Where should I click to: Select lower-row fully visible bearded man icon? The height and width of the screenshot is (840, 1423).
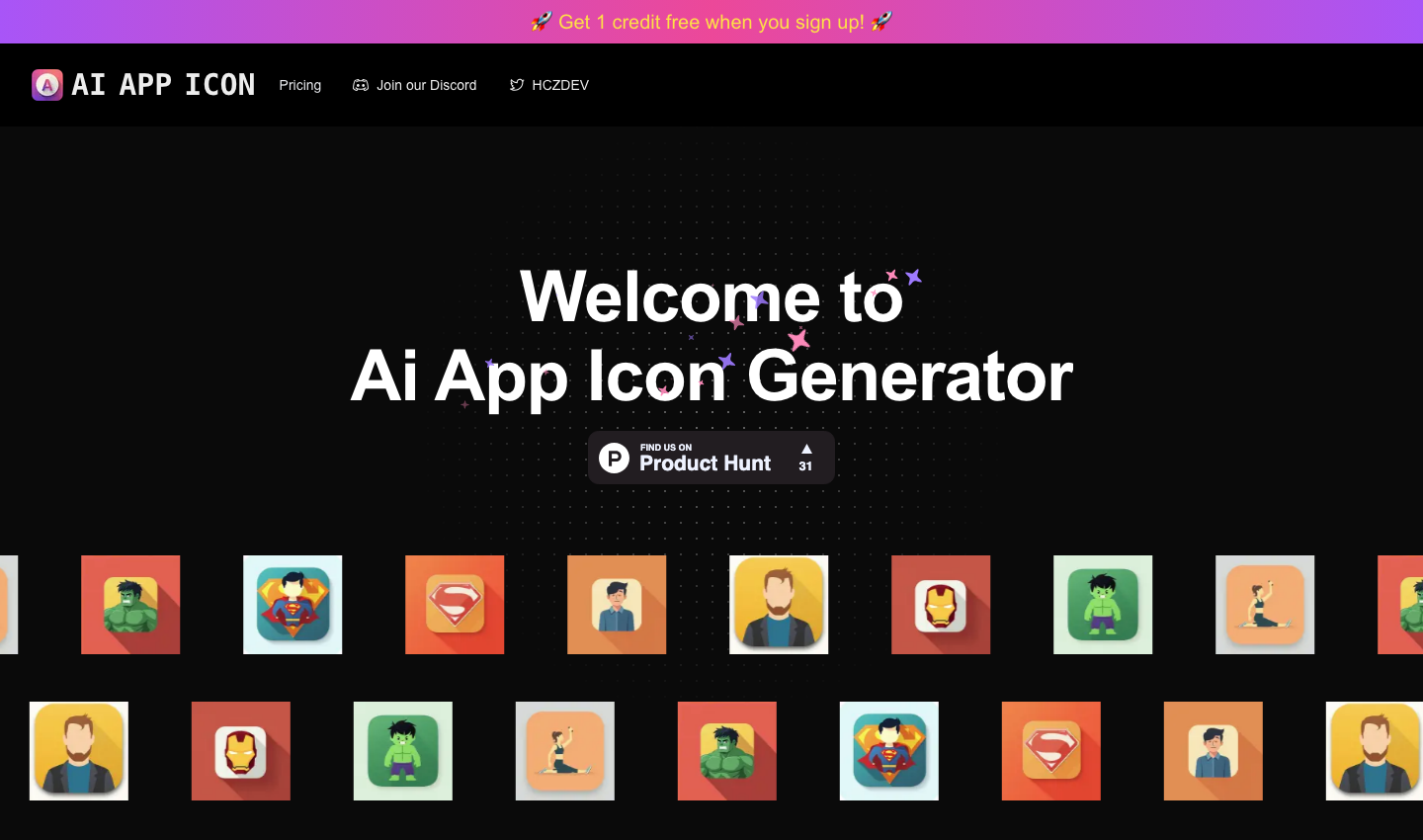point(79,751)
